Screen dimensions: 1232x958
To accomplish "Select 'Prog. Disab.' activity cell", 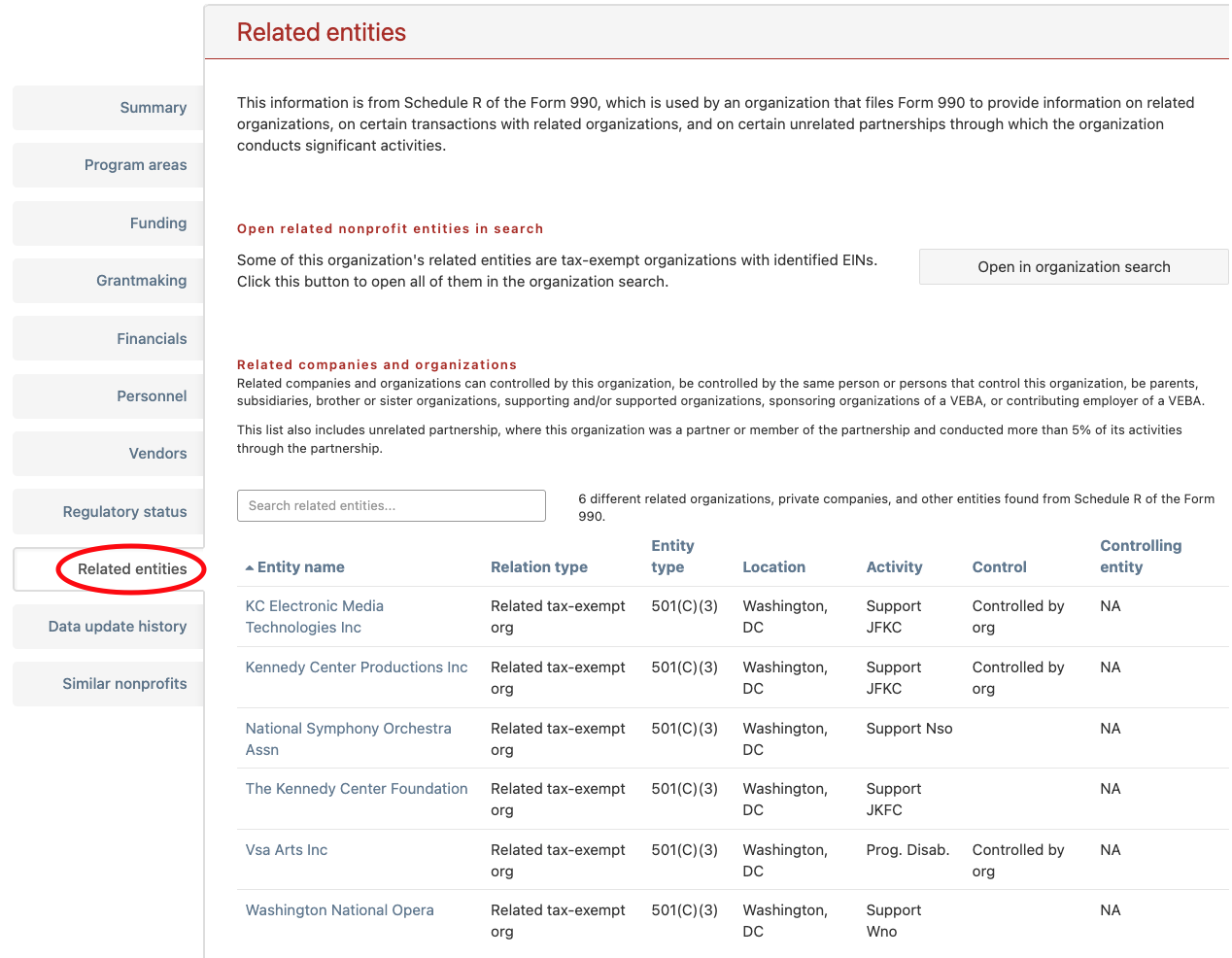I will (907, 850).
